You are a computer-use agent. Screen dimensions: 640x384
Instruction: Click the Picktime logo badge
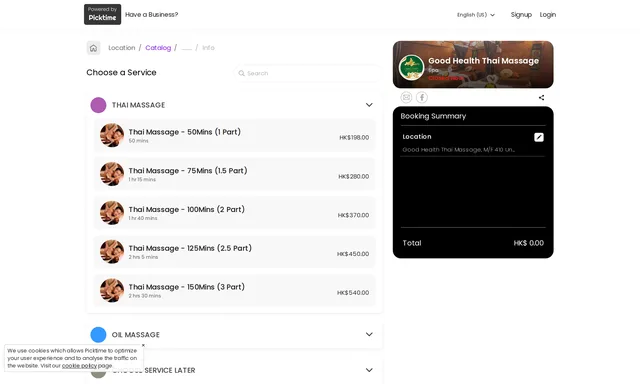tap(102, 14)
